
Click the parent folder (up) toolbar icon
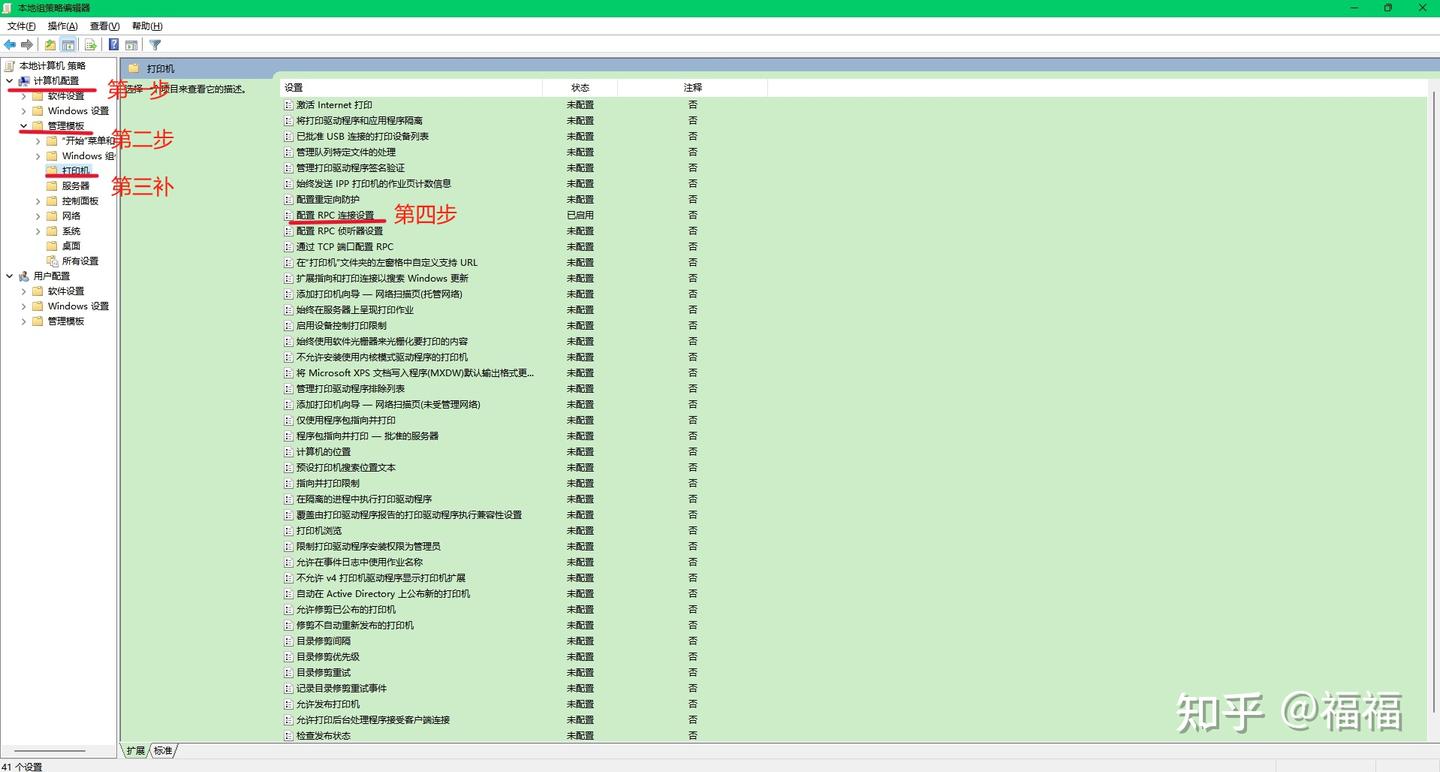tap(49, 44)
